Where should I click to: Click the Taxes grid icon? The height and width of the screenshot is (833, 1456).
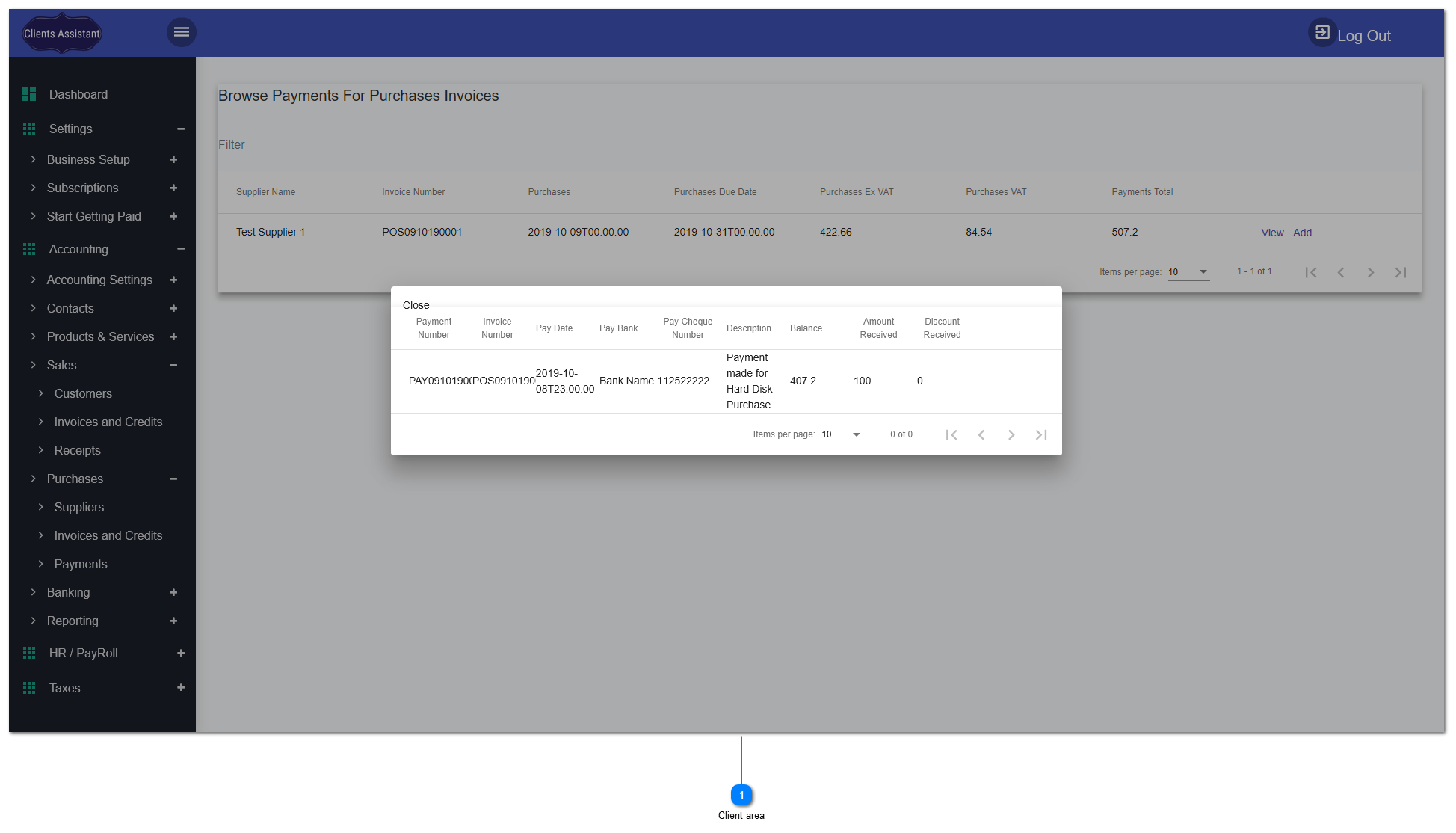tap(29, 688)
